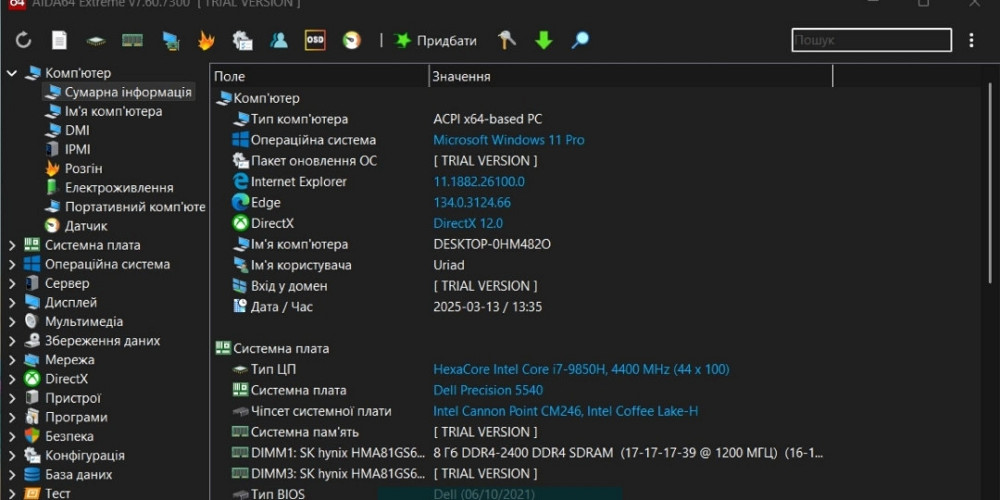Open the Edge version 134.0.3124.66 link
The width and height of the screenshot is (1000, 500).
[472, 202]
